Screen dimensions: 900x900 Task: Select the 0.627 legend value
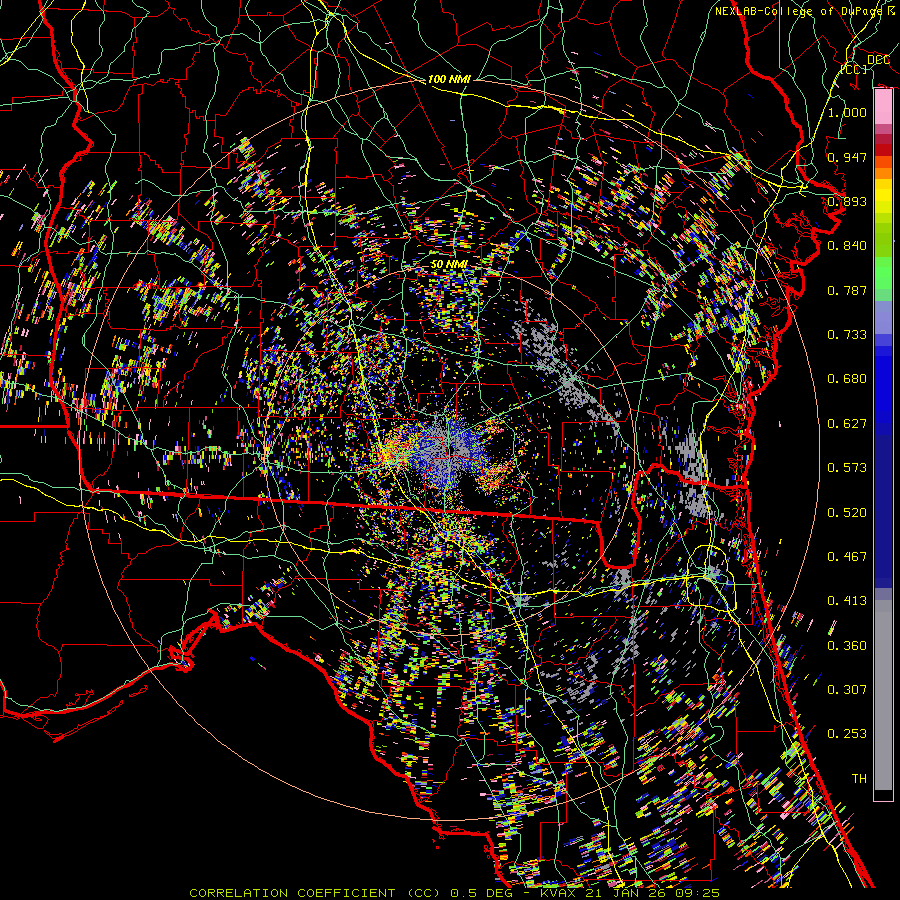[x=847, y=424]
